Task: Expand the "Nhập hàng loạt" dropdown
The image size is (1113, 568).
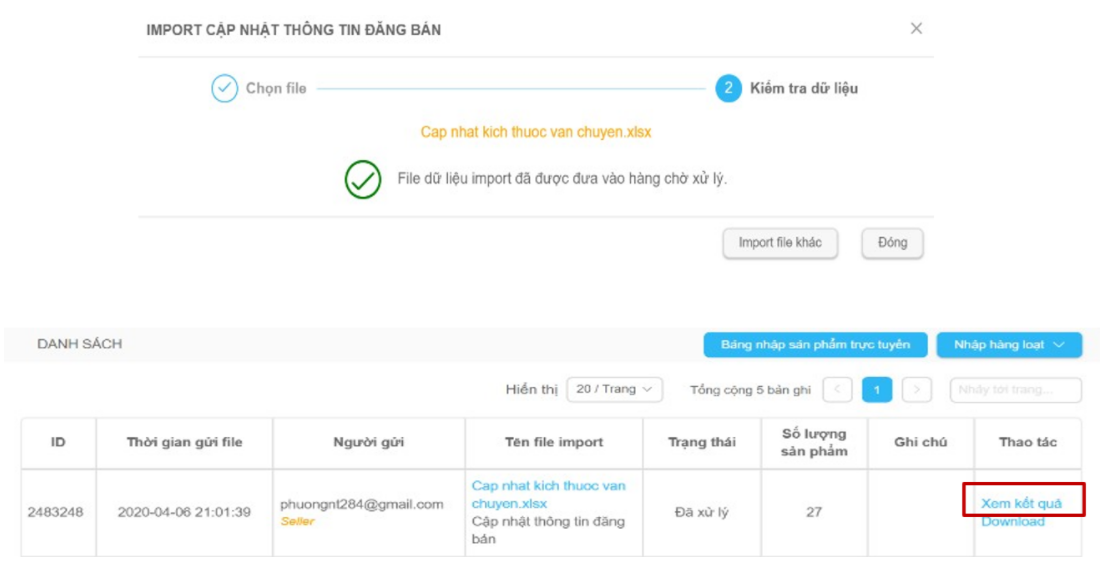Action: tap(1008, 345)
